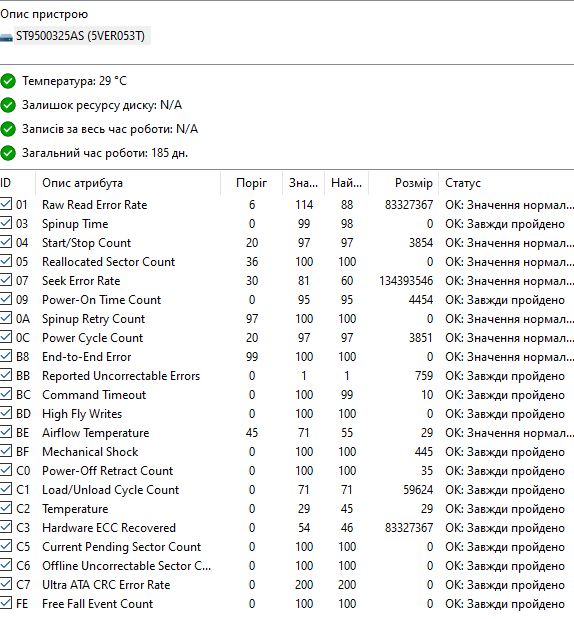This screenshot has width=574, height=619.
Task: Click the End-to-End Error threshold value 99
Action: tap(251, 357)
